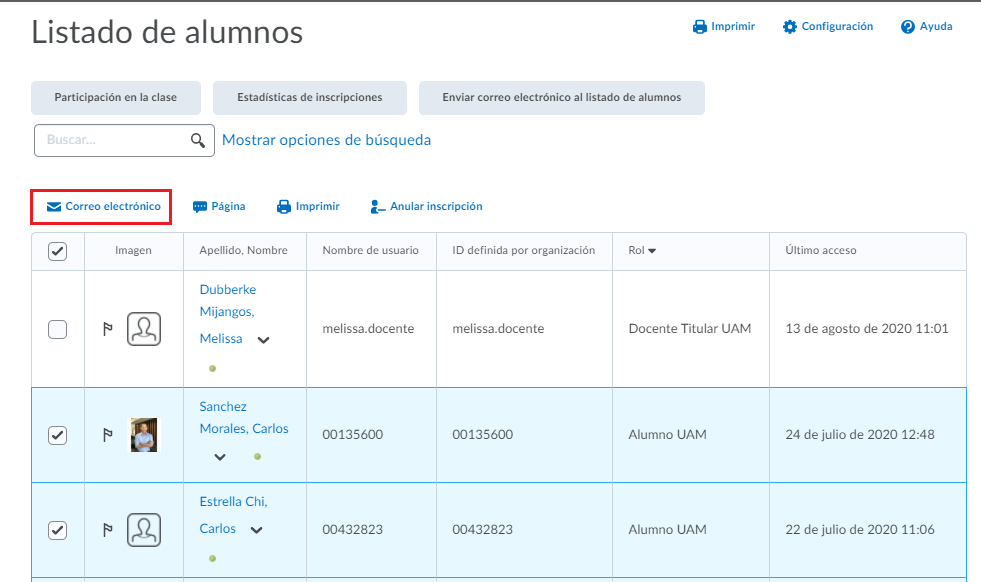Click into the Buscar search field
The height and width of the screenshot is (582, 981).
tap(112, 141)
